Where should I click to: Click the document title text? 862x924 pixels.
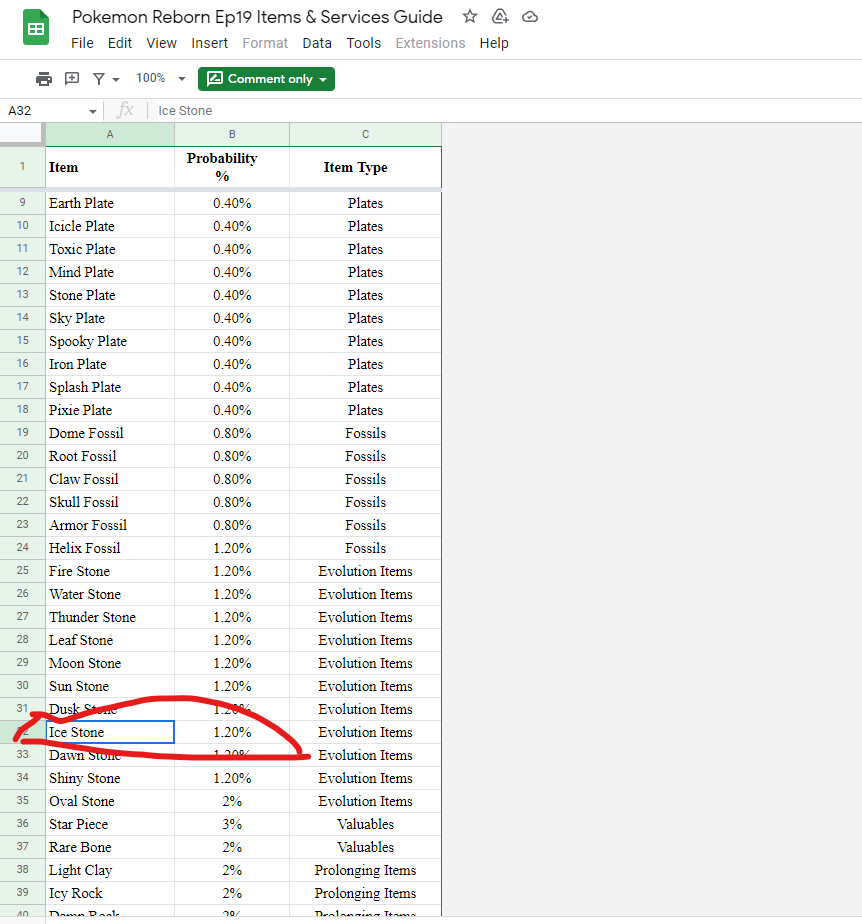click(x=257, y=17)
